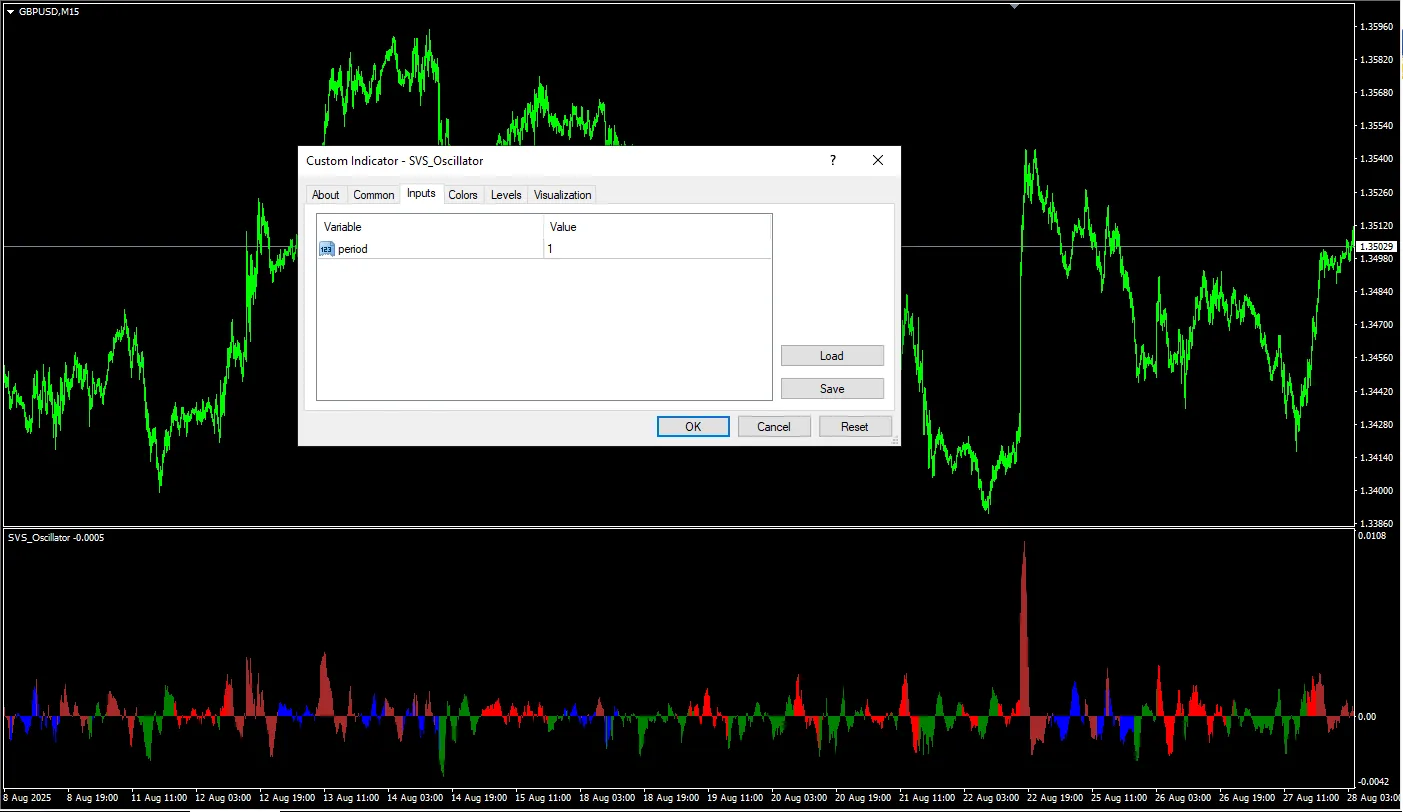The image size is (1403, 812).
Task: Select the Inputs tab
Action: pyautogui.click(x=421, y=193)
